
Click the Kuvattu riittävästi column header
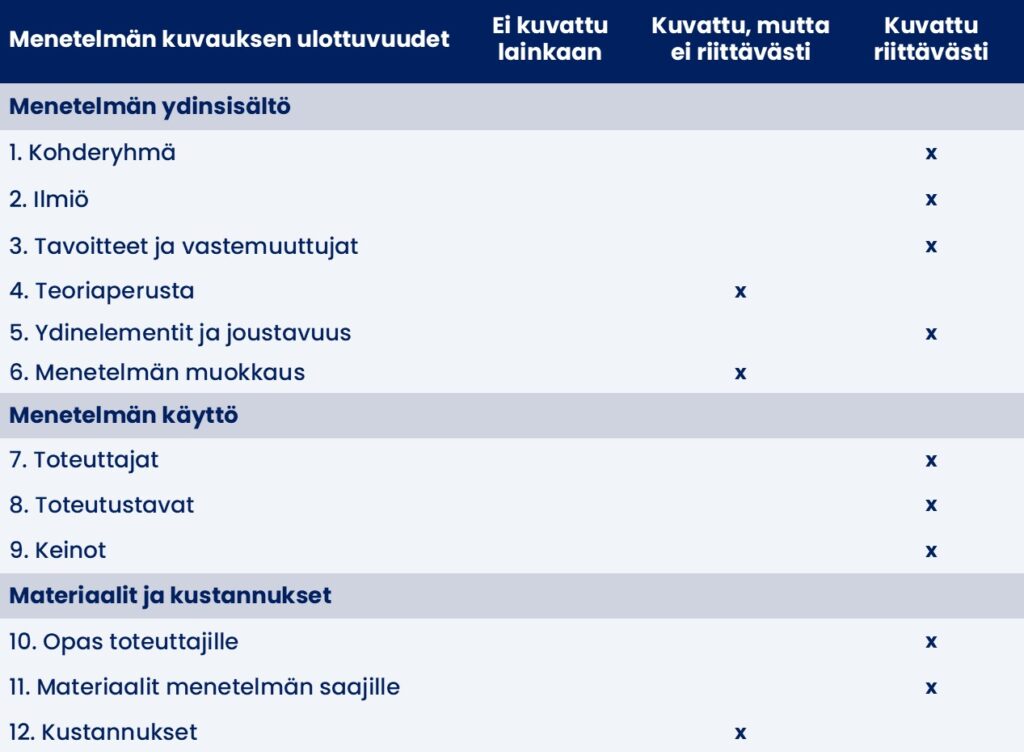931,39
